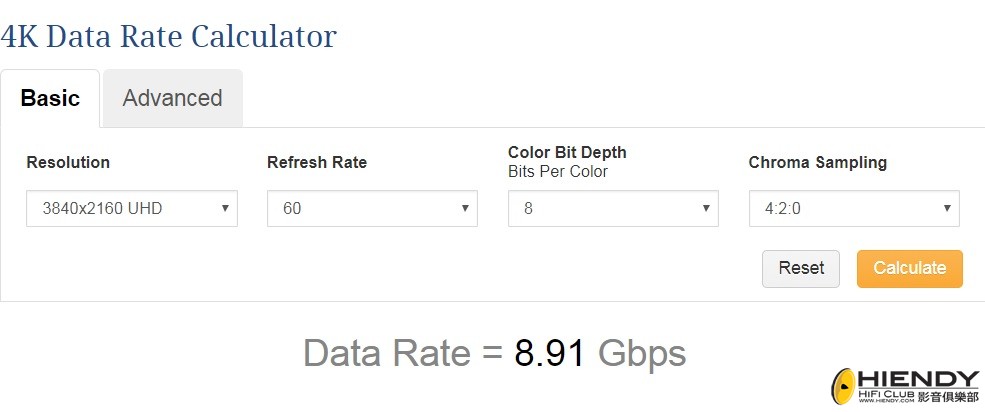Click the Chroma Sampling field label
This screenshot has height=412, width=985.
[x=818, y=163]
